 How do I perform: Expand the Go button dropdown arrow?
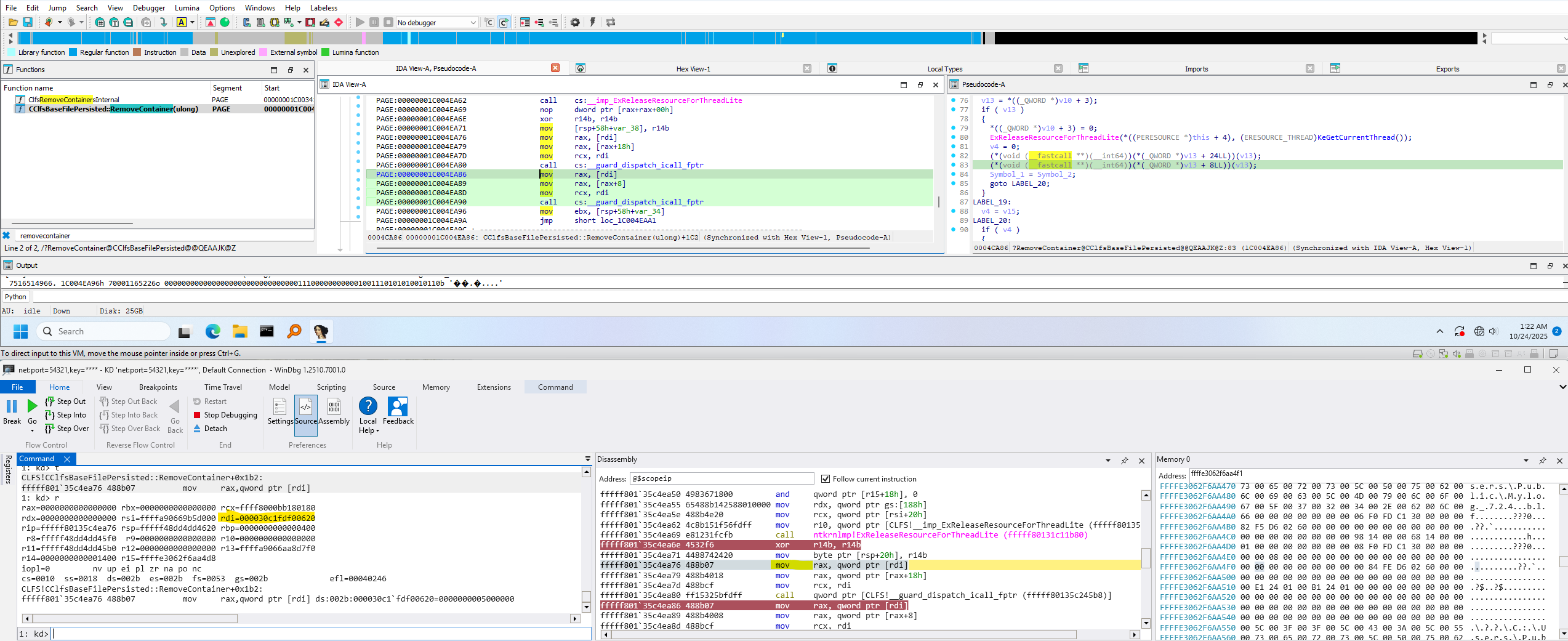32,430
